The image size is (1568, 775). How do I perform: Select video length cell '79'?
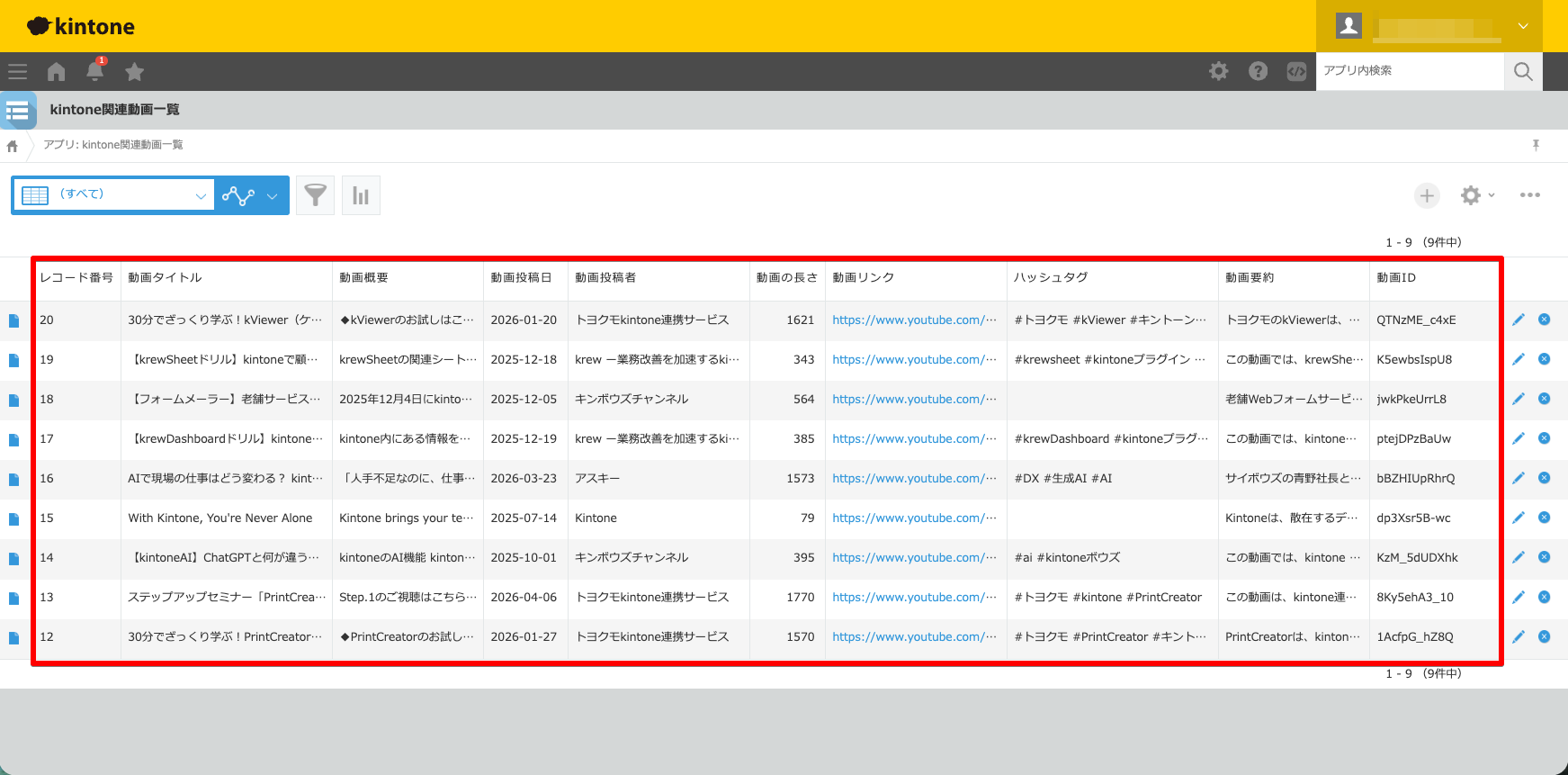tap(808, 518)
